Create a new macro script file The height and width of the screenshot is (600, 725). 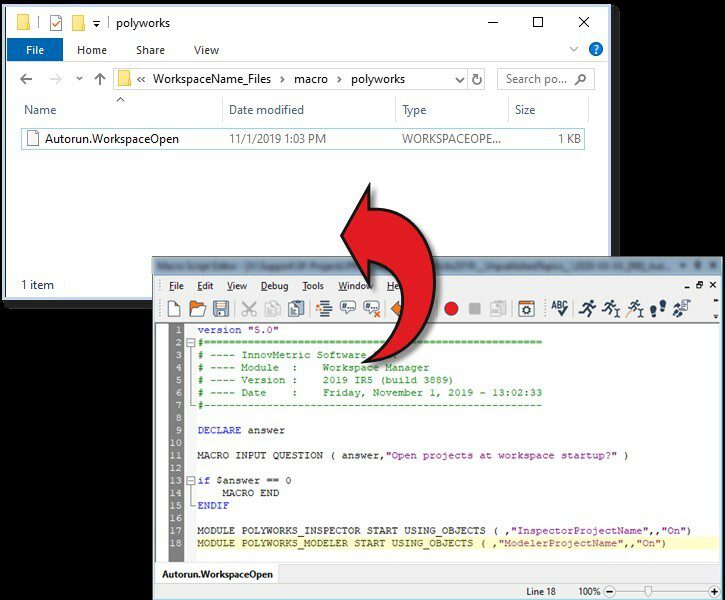(174, 309)
